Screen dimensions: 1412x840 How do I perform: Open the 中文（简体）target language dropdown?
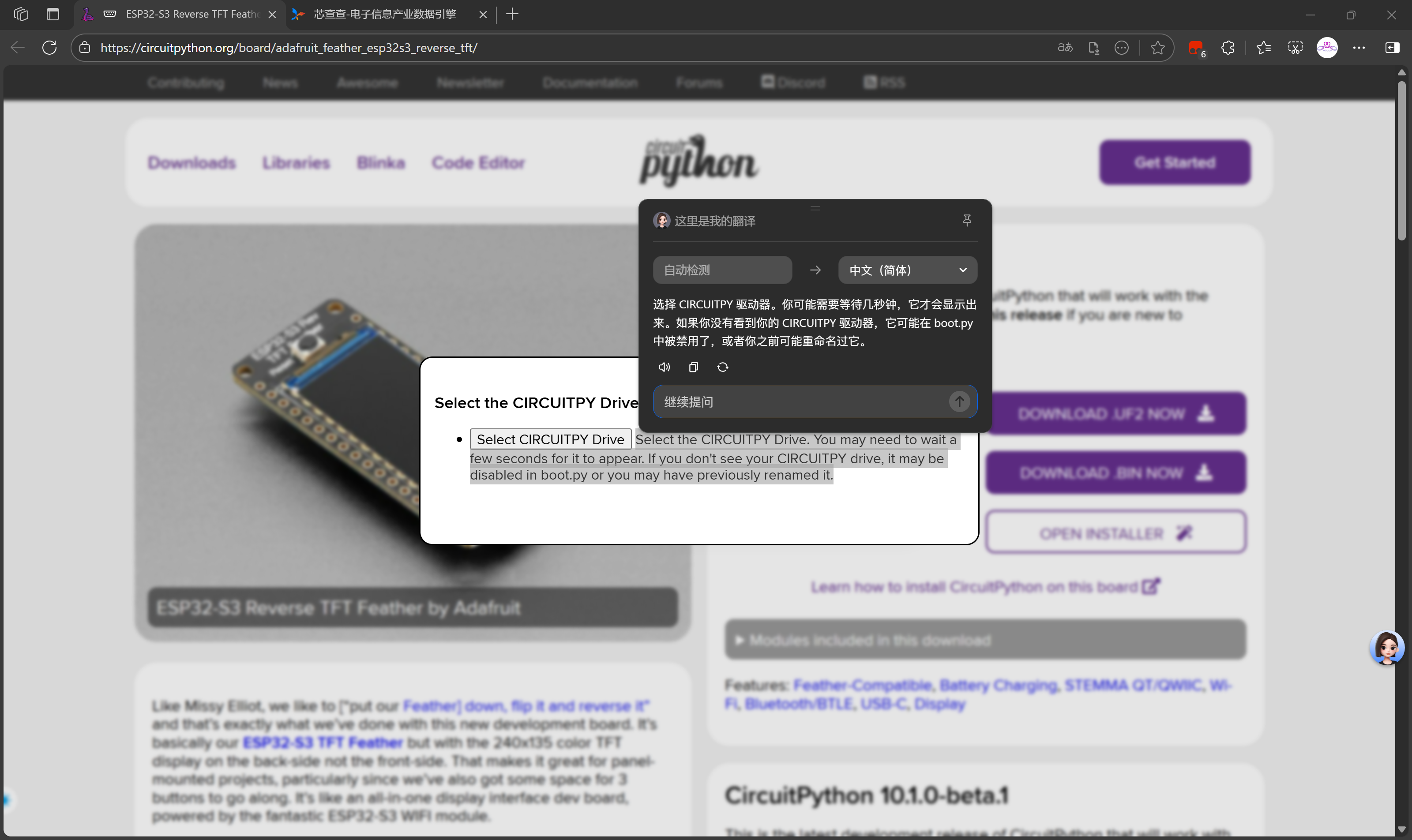pos(907,270)
